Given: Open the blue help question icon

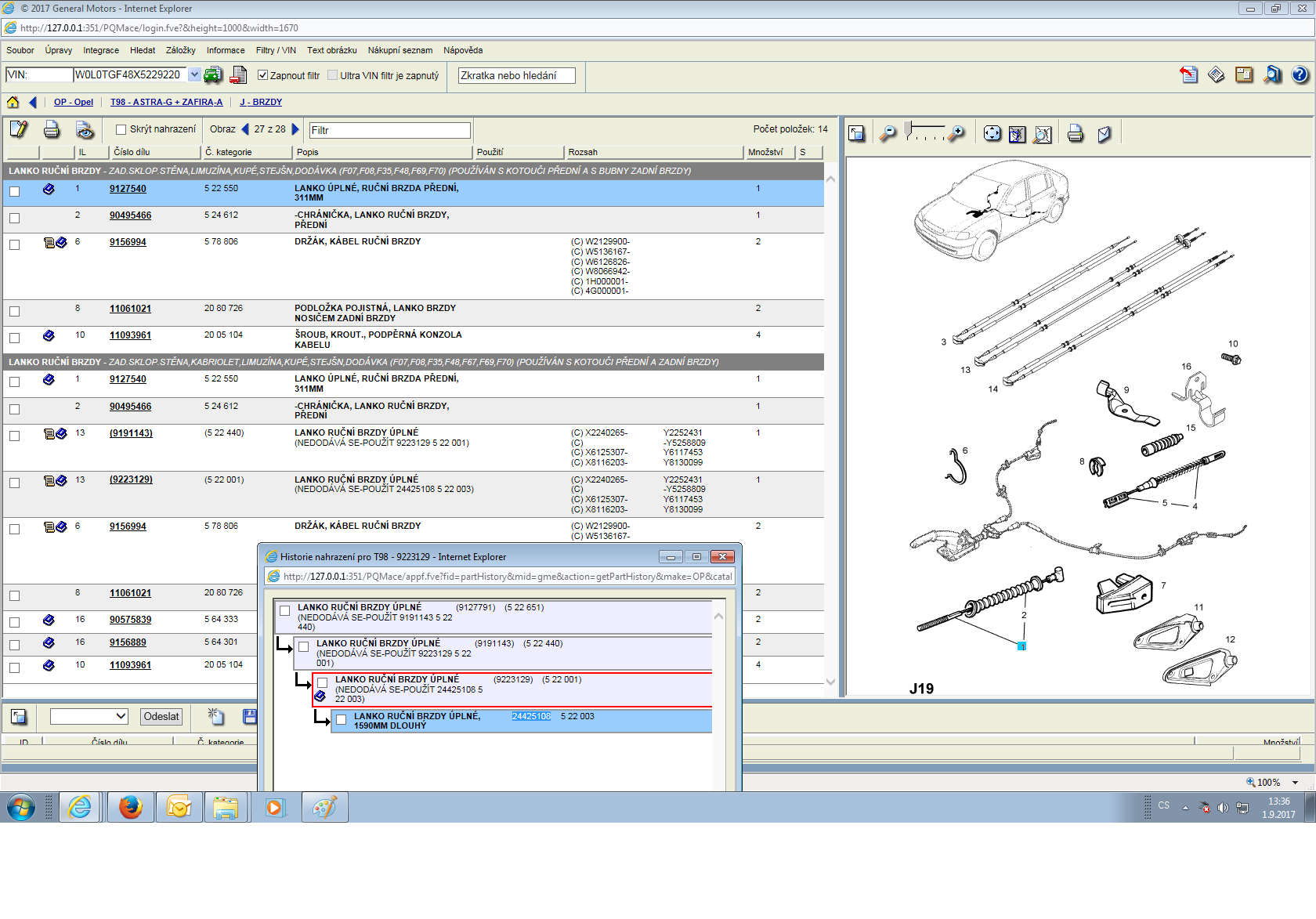Looking at the screenshot, I should [x=1300, y=75].
